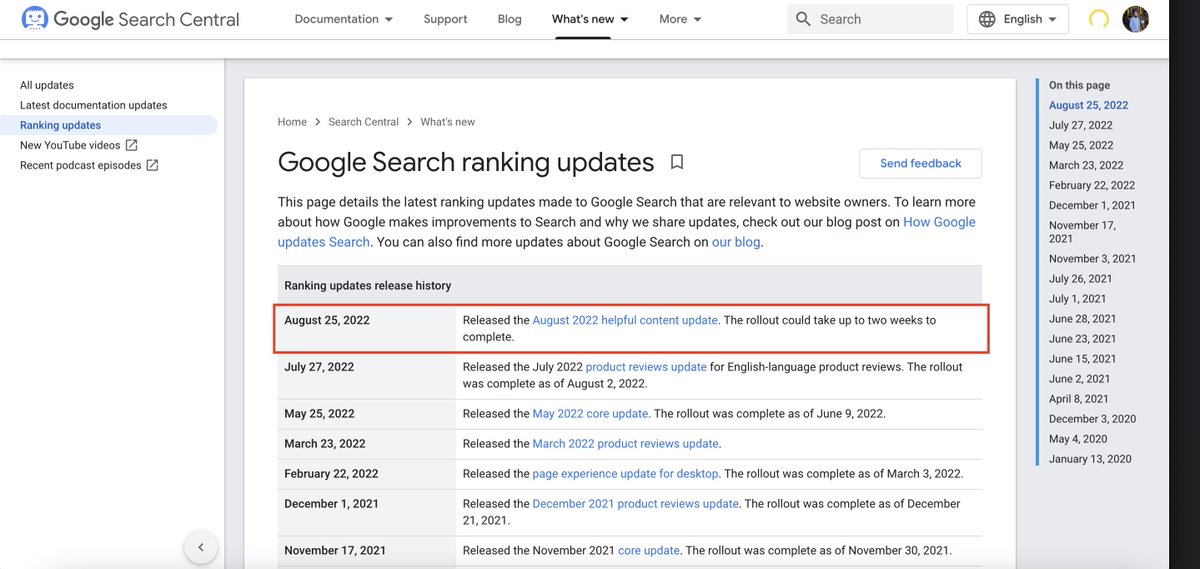Viewport: 1200px width, 569px height.
Task: Open the What's new breadcrumb
Action: tap(448, 122)
